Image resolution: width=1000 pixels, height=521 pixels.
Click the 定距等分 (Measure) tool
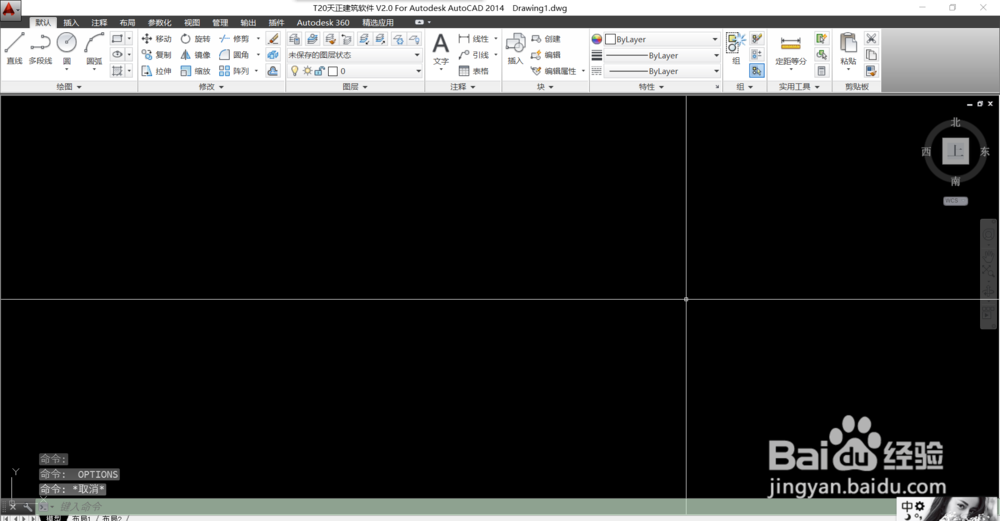click(791, 50)
